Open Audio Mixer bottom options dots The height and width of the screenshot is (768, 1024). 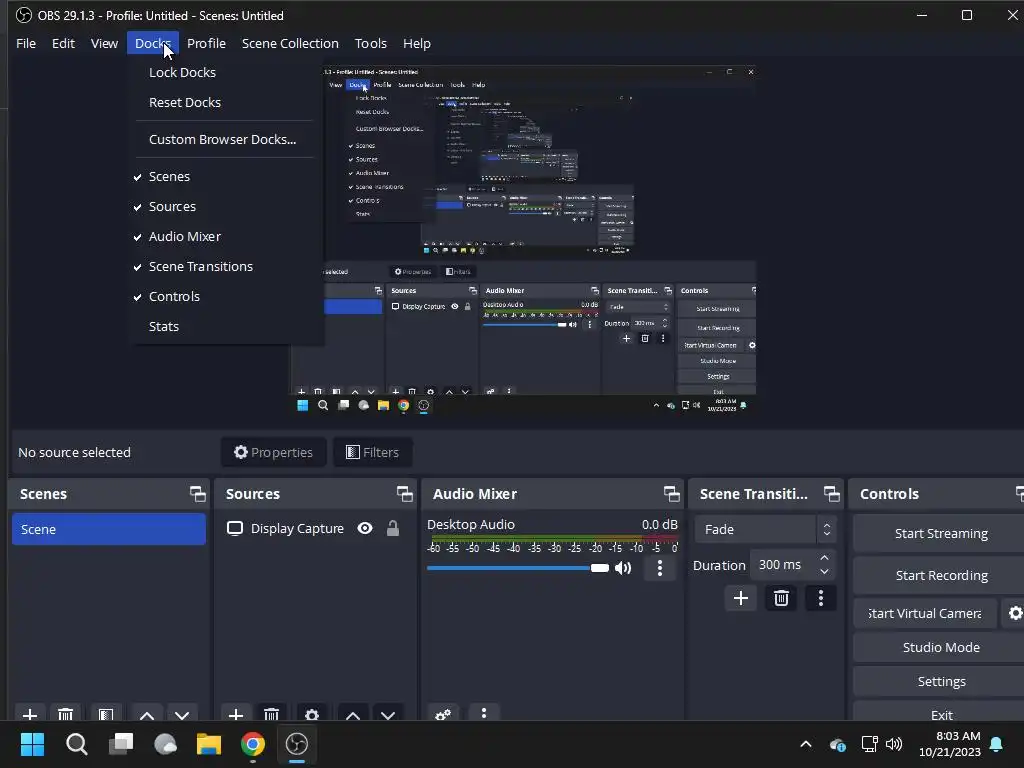point(484,713)
